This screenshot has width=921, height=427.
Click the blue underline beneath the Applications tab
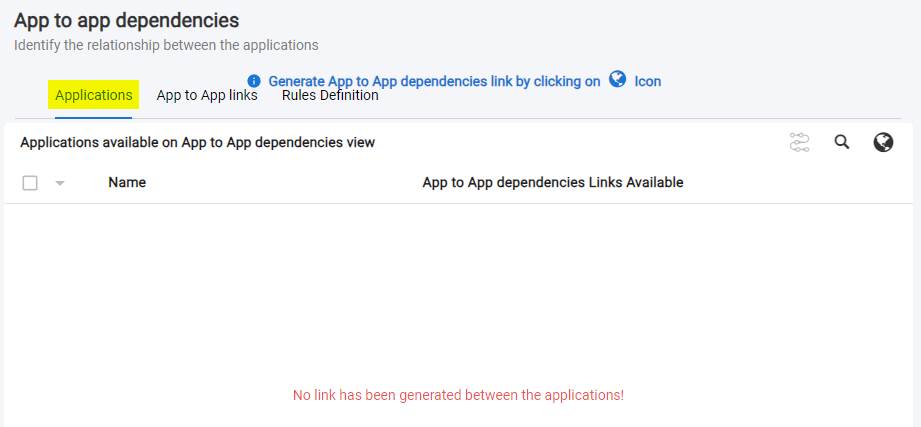click(x=94, y=117)
